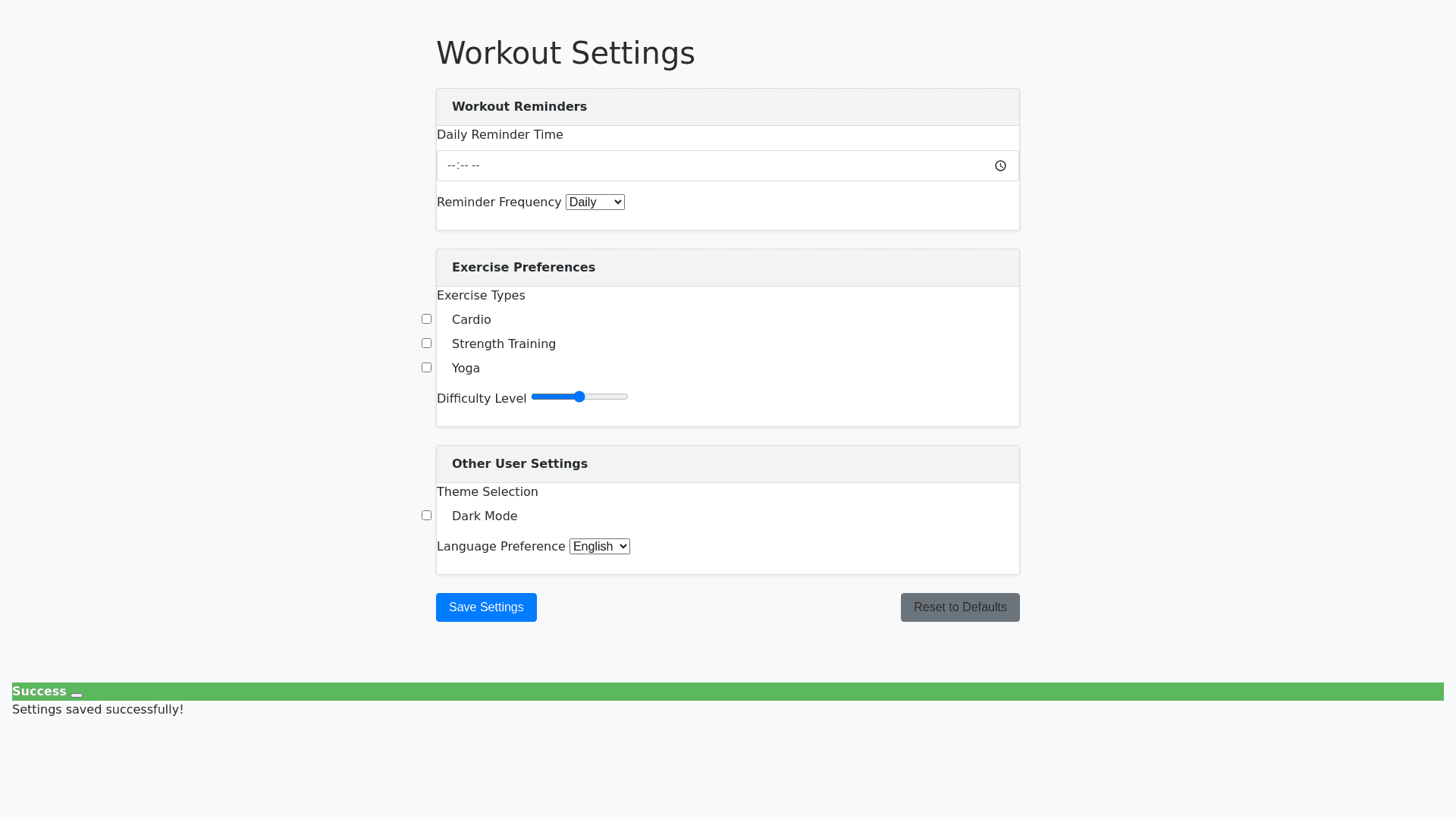Select the Exercise Preferences card header
Screen dimensions: 1456x819
click(x=523, y=268)
